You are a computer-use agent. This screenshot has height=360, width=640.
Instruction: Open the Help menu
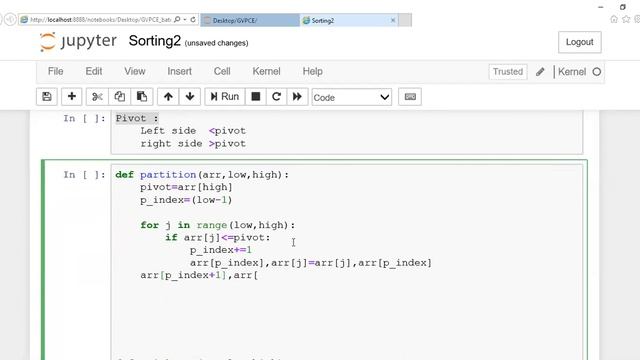(x=312, y=71)
